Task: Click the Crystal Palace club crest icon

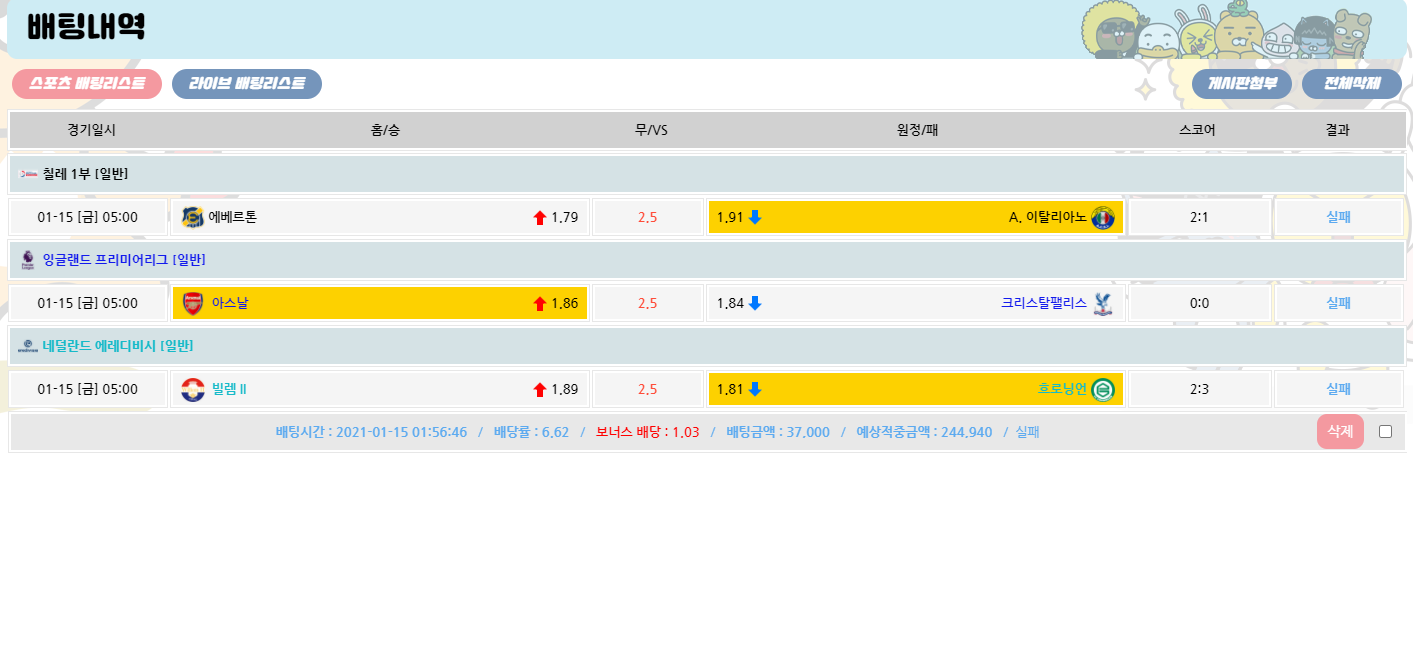Action: coord(1102,303)
